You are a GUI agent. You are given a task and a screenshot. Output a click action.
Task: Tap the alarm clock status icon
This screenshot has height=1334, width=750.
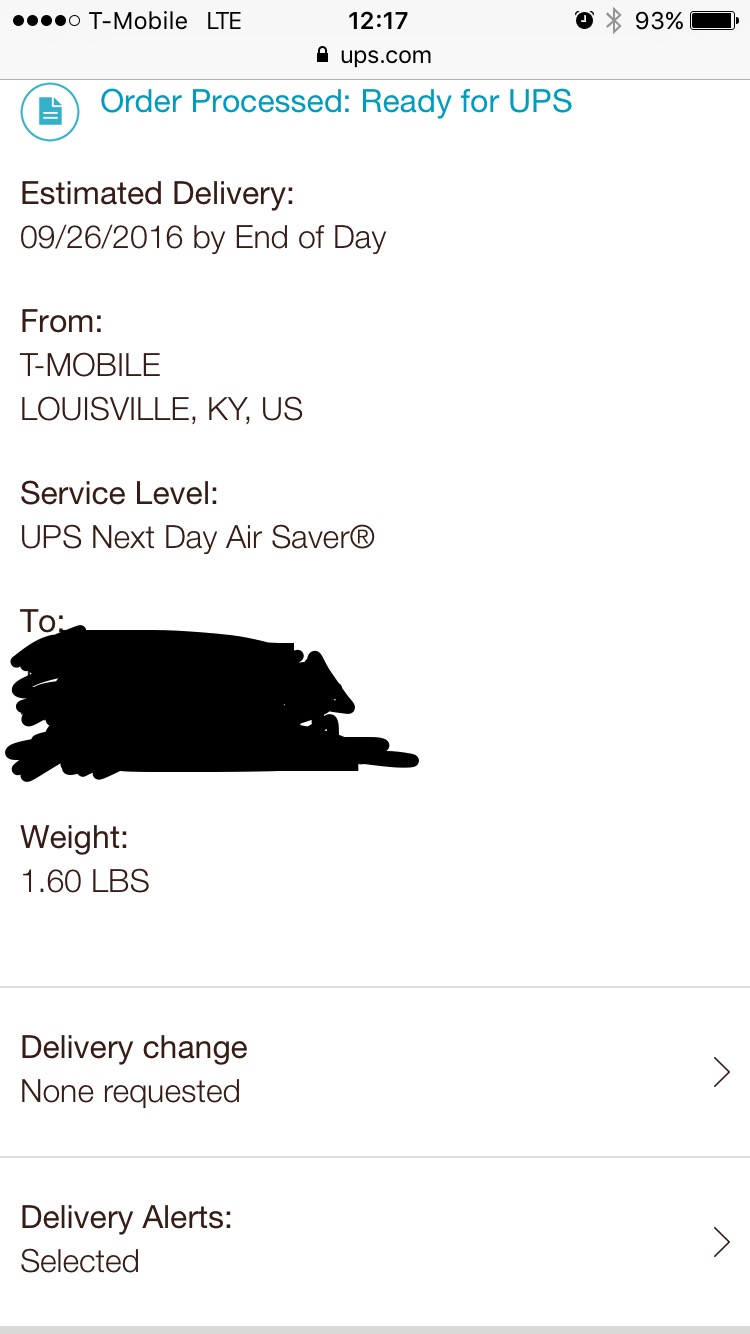coord(584,20)
